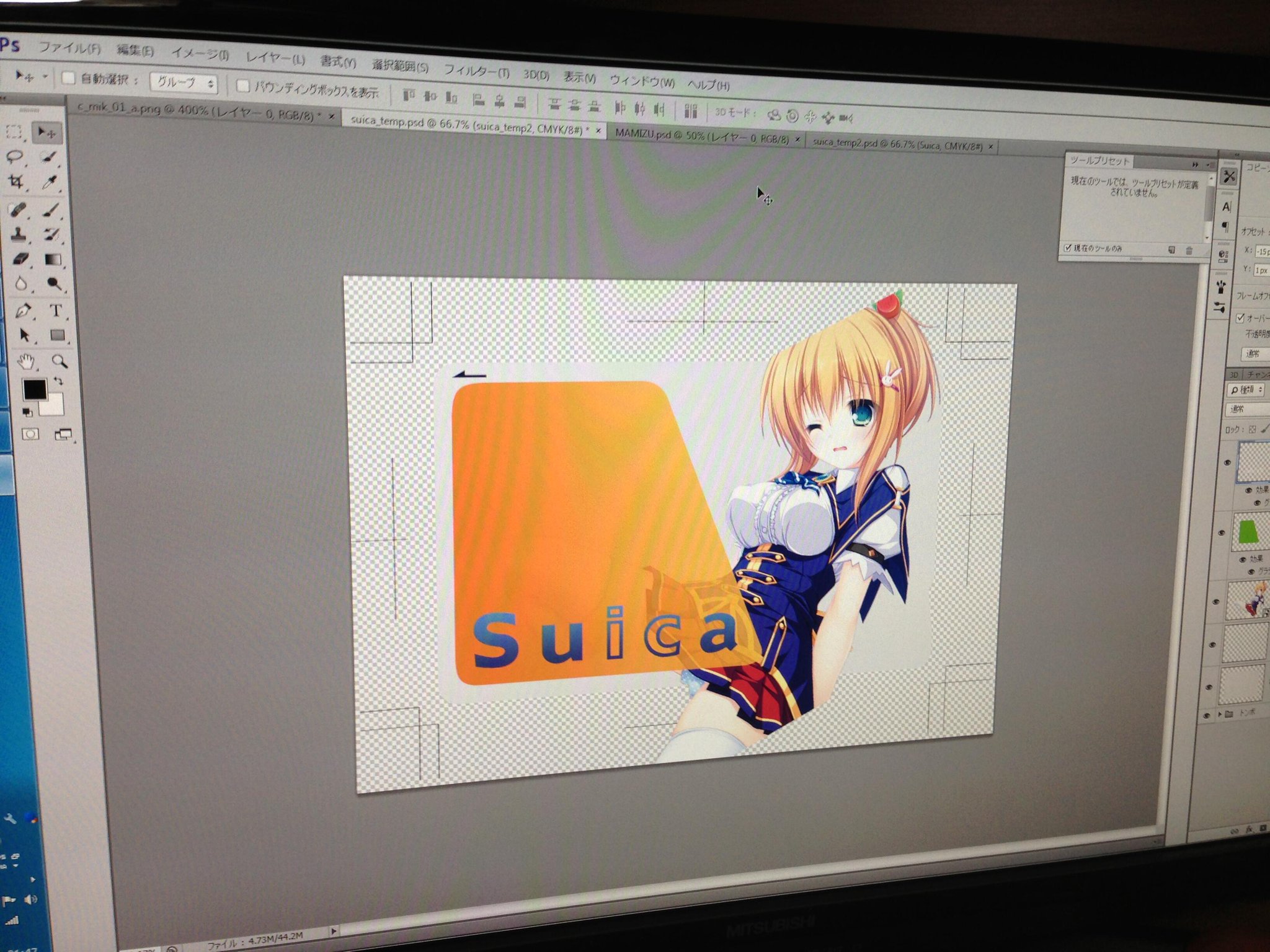Open the 編集(E) menu
Screen dimensions: 1270x952
click(135, 51)
